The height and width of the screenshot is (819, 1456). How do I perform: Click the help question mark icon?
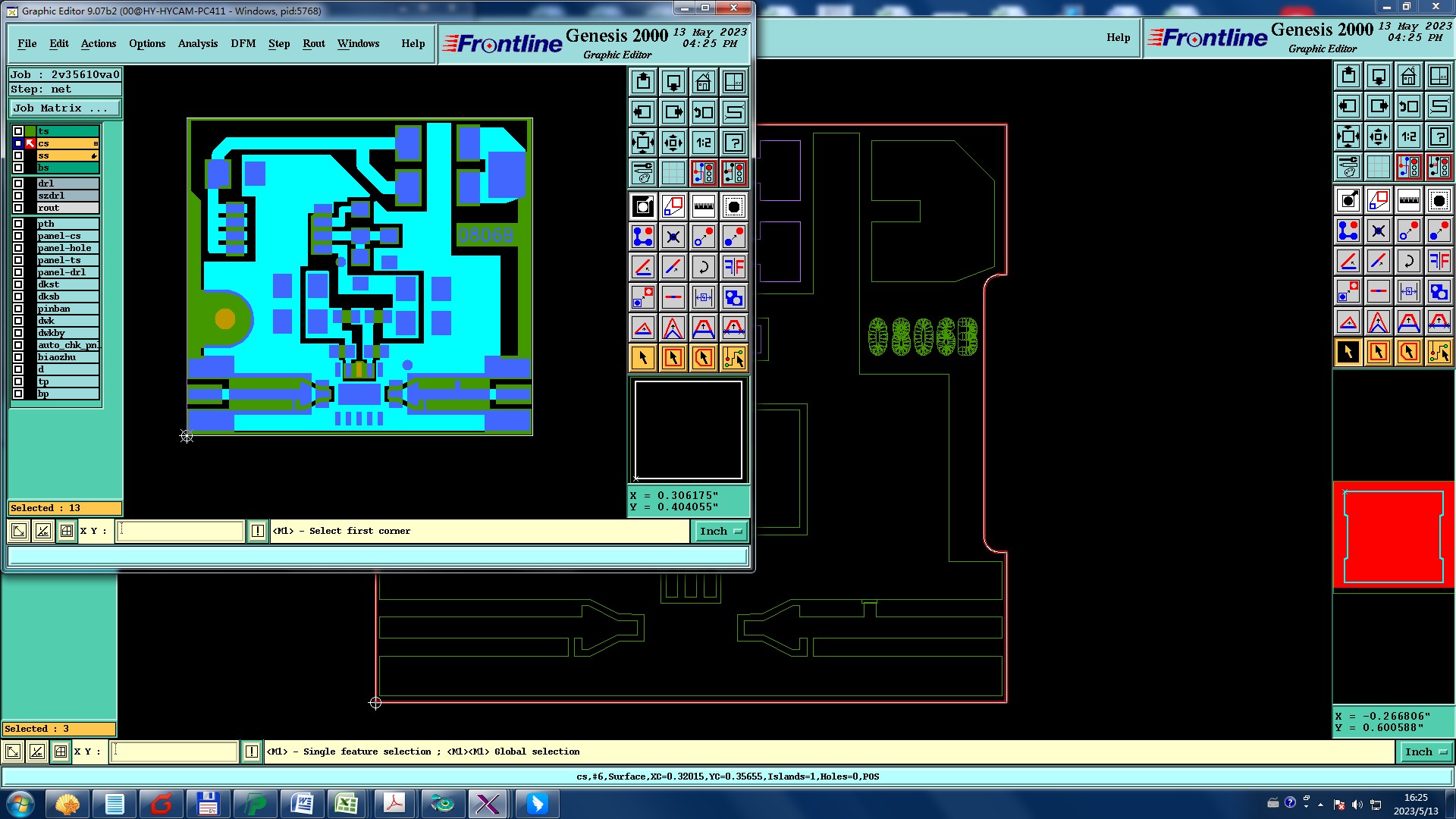pos(733,143)
